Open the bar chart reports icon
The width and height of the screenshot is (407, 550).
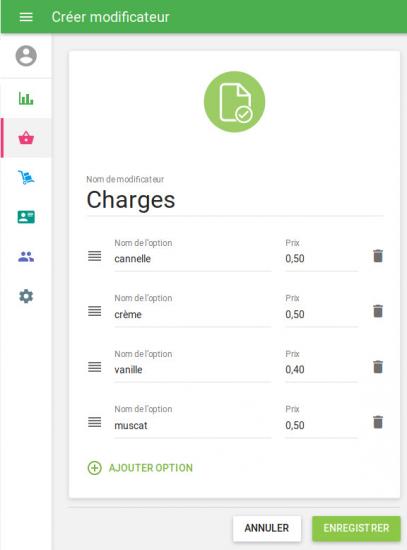(26, 99)
